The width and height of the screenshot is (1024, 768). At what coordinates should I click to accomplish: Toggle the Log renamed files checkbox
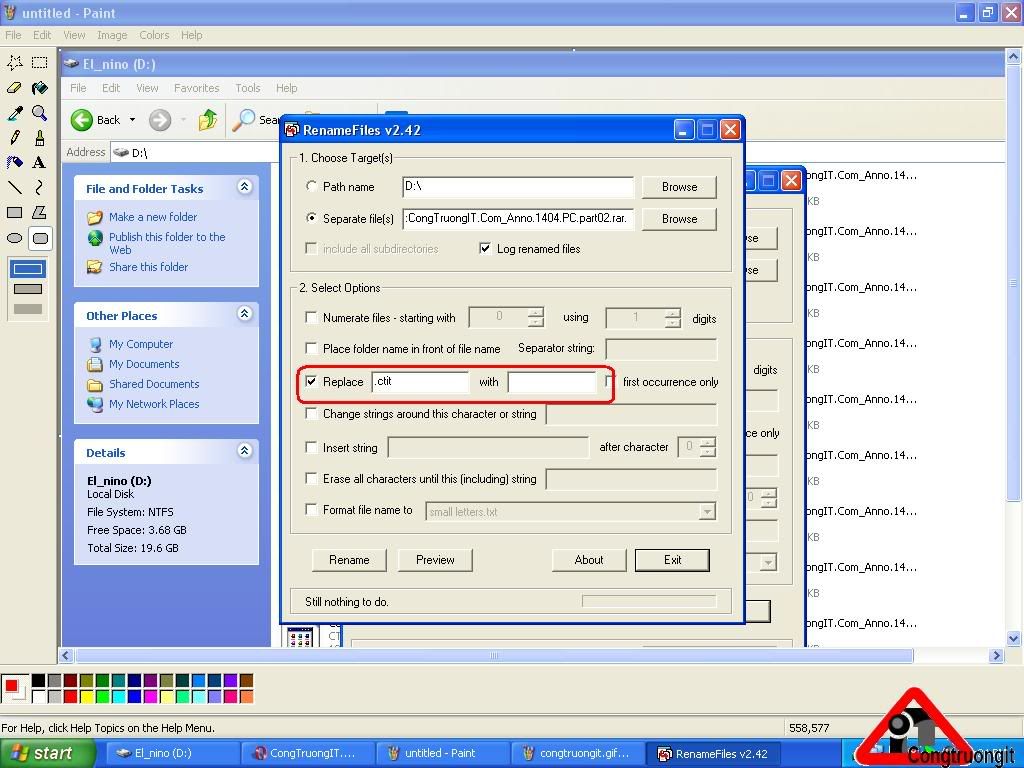485,248
